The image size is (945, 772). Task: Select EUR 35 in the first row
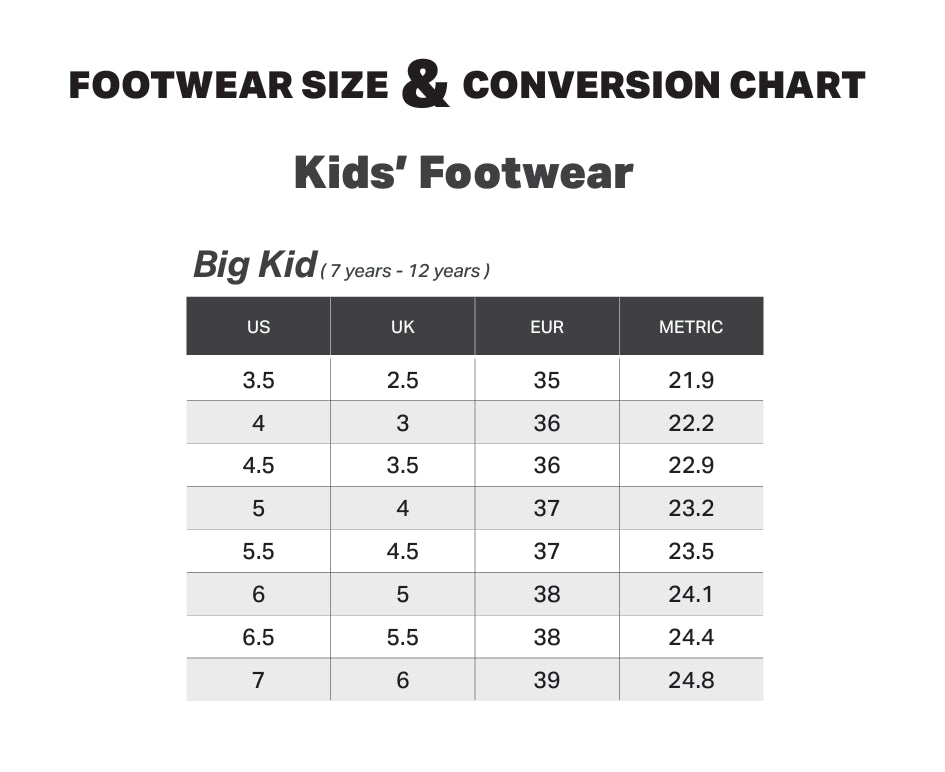pos(547,380)
